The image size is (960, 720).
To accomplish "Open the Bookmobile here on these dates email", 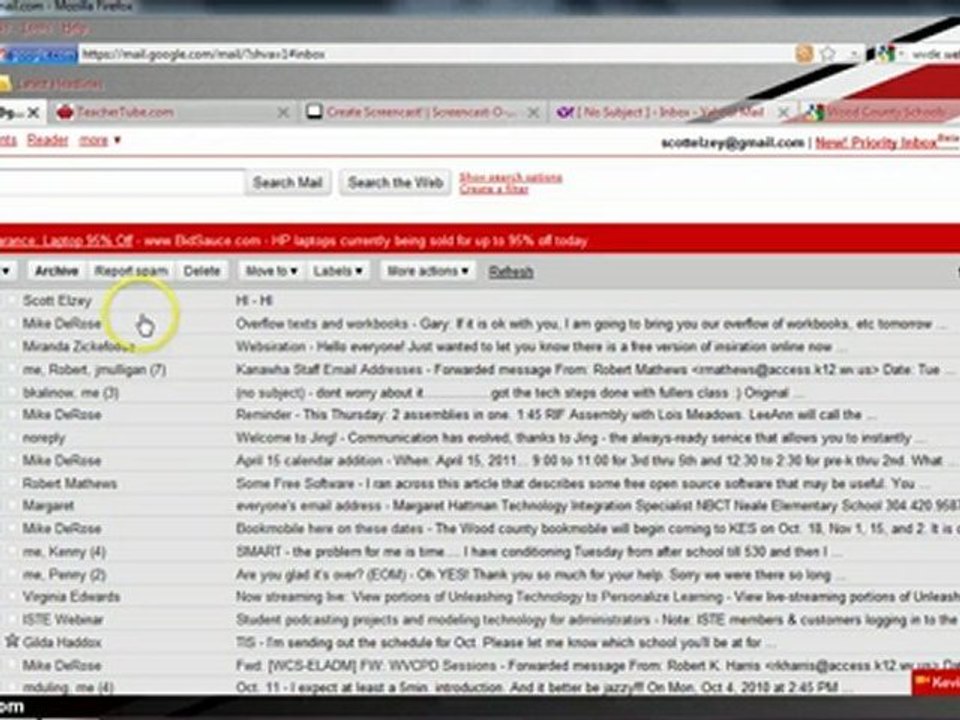I will (480, 528).
